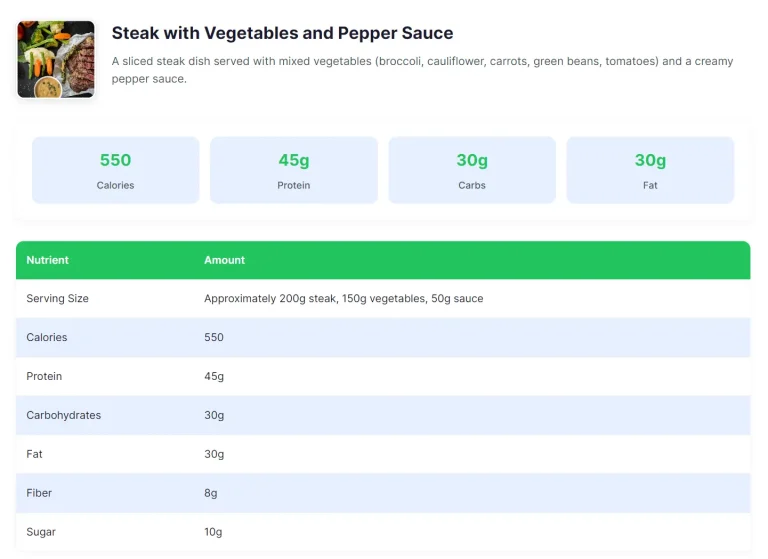
Task: Click the 8g Fiber amount
Action: [x=211, y=493]
